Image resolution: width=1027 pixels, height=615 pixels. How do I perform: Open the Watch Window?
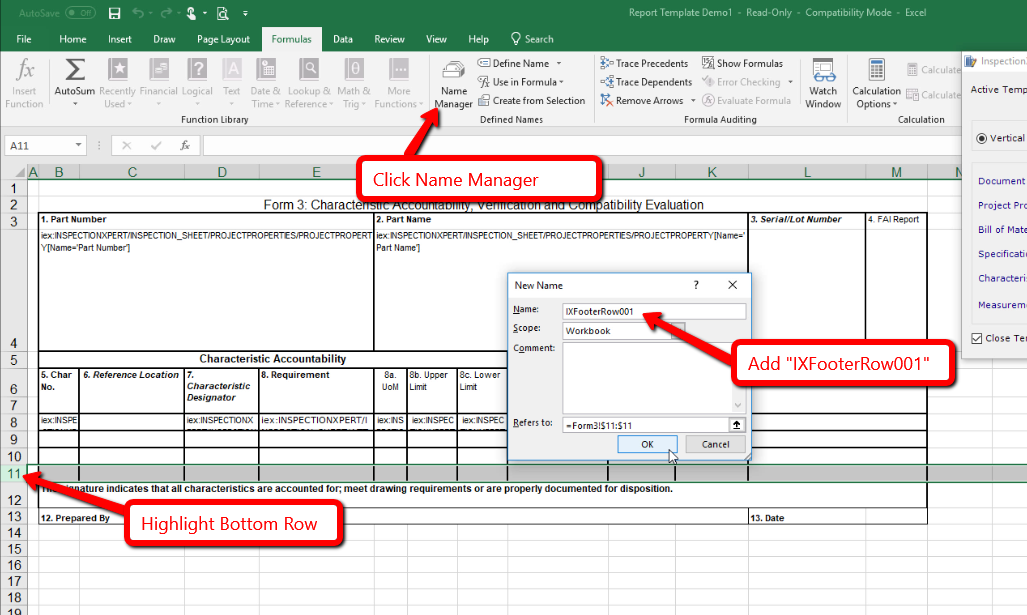pos(823,82)
